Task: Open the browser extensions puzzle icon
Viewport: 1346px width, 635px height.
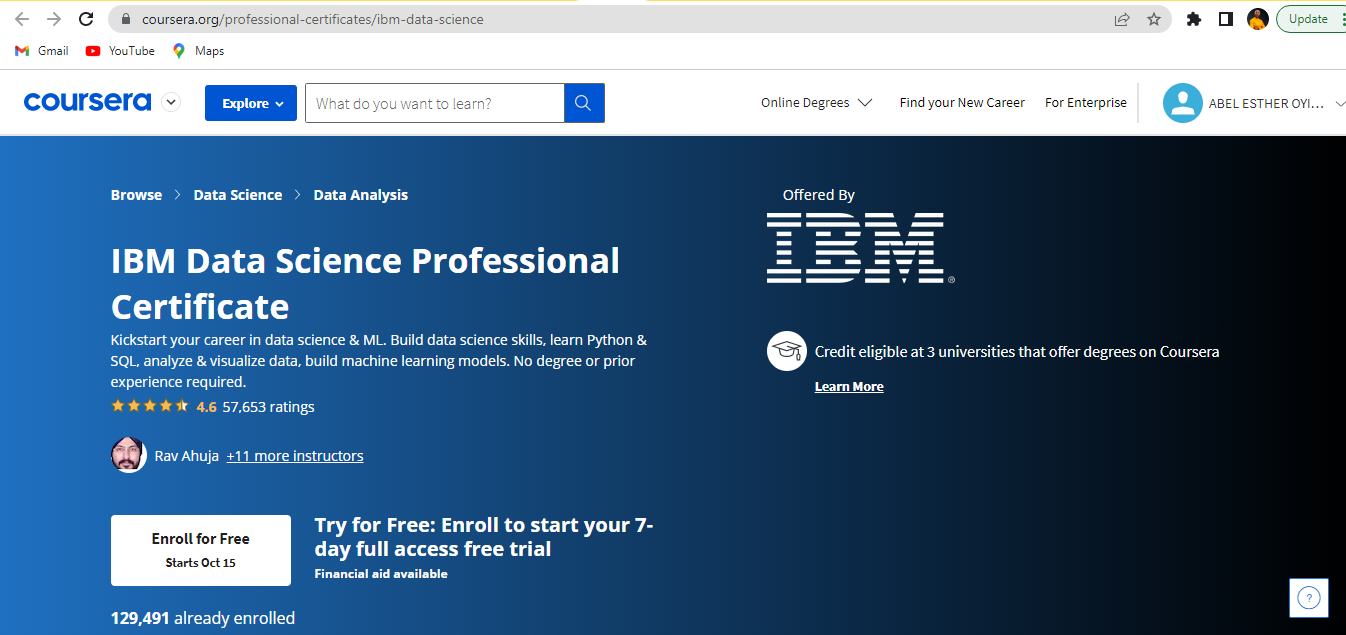Action: 1193,19
